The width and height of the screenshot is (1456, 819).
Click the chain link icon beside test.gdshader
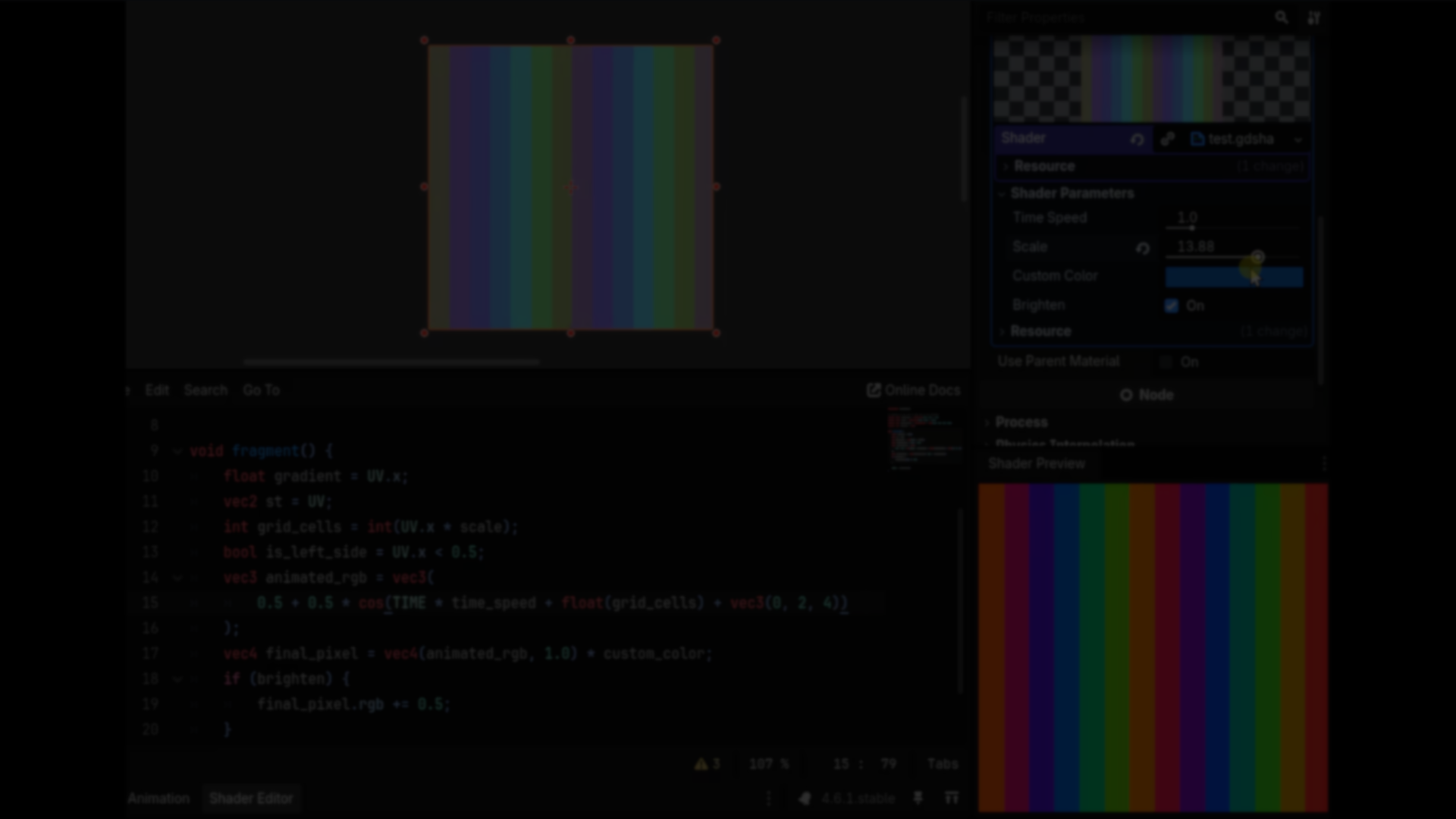tap(1168, 139)
